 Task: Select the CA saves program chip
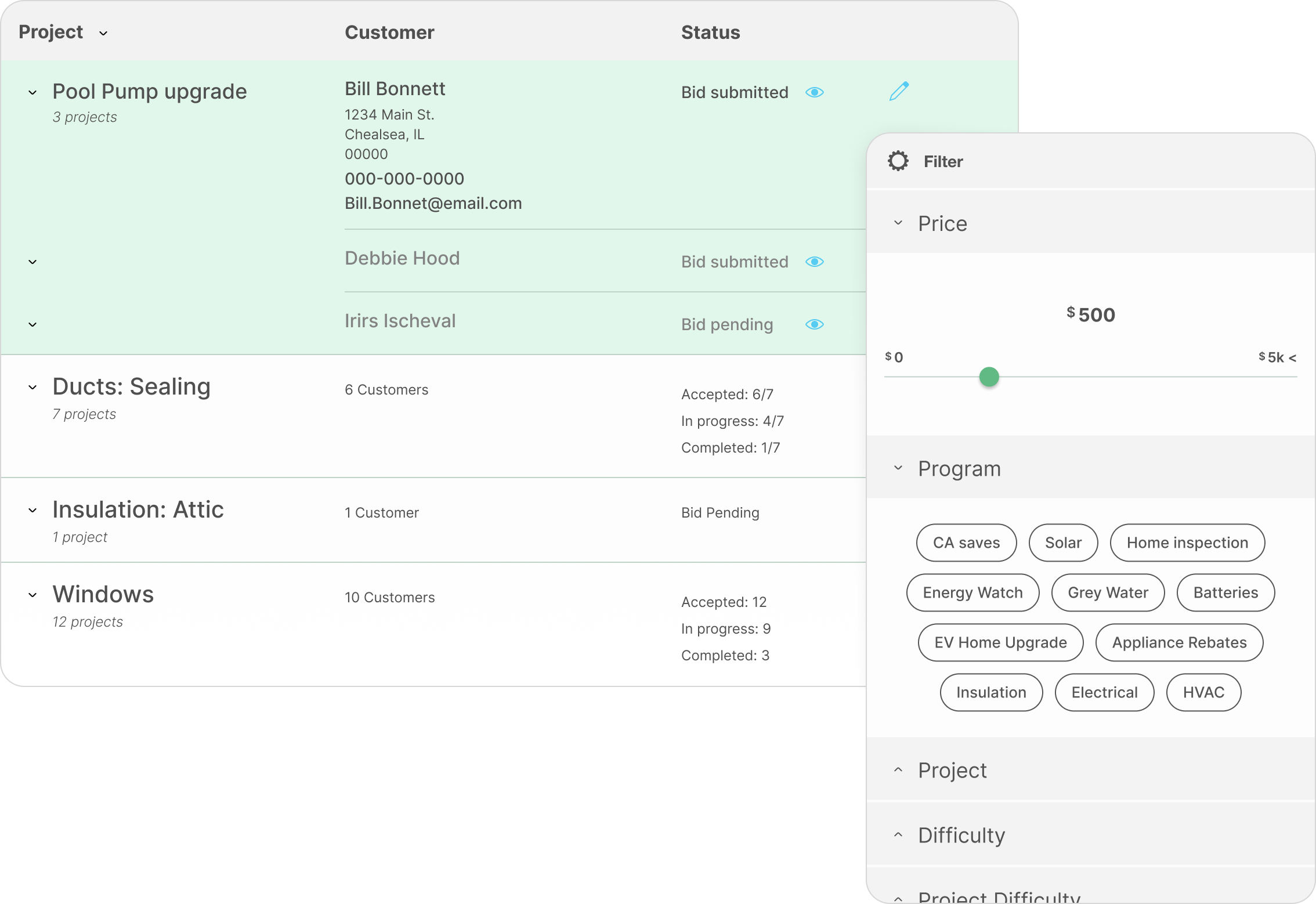click(x=966, y=543)
